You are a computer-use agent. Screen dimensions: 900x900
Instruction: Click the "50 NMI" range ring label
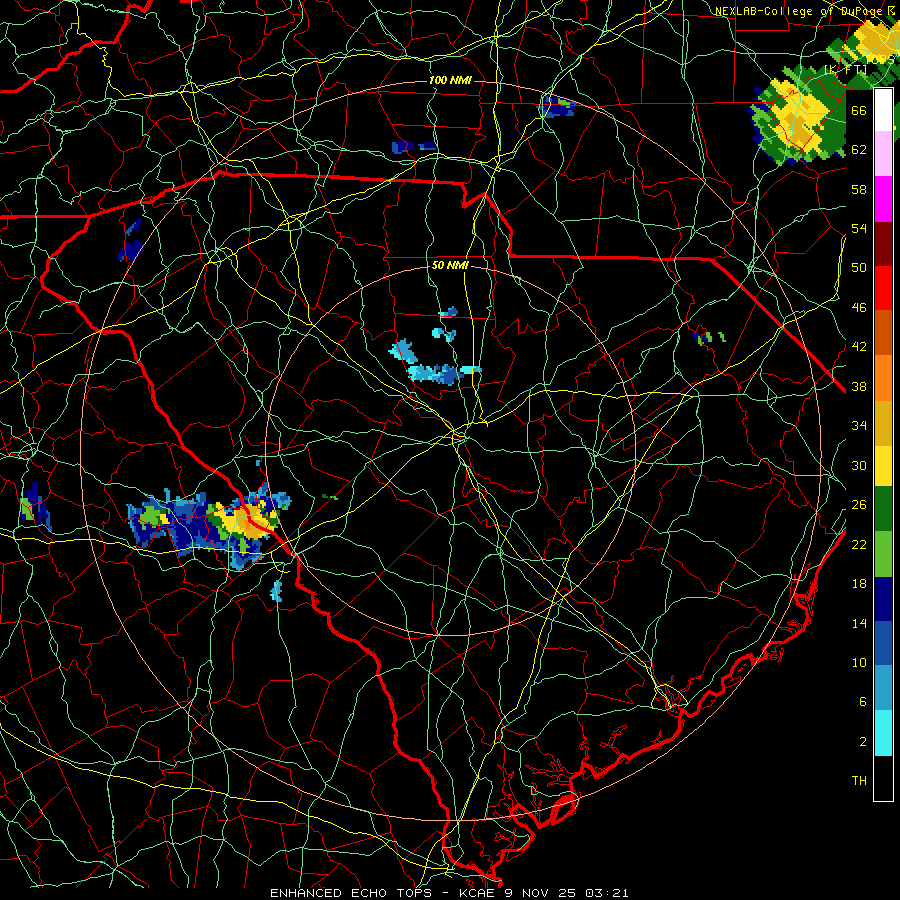tap(450, 266)
